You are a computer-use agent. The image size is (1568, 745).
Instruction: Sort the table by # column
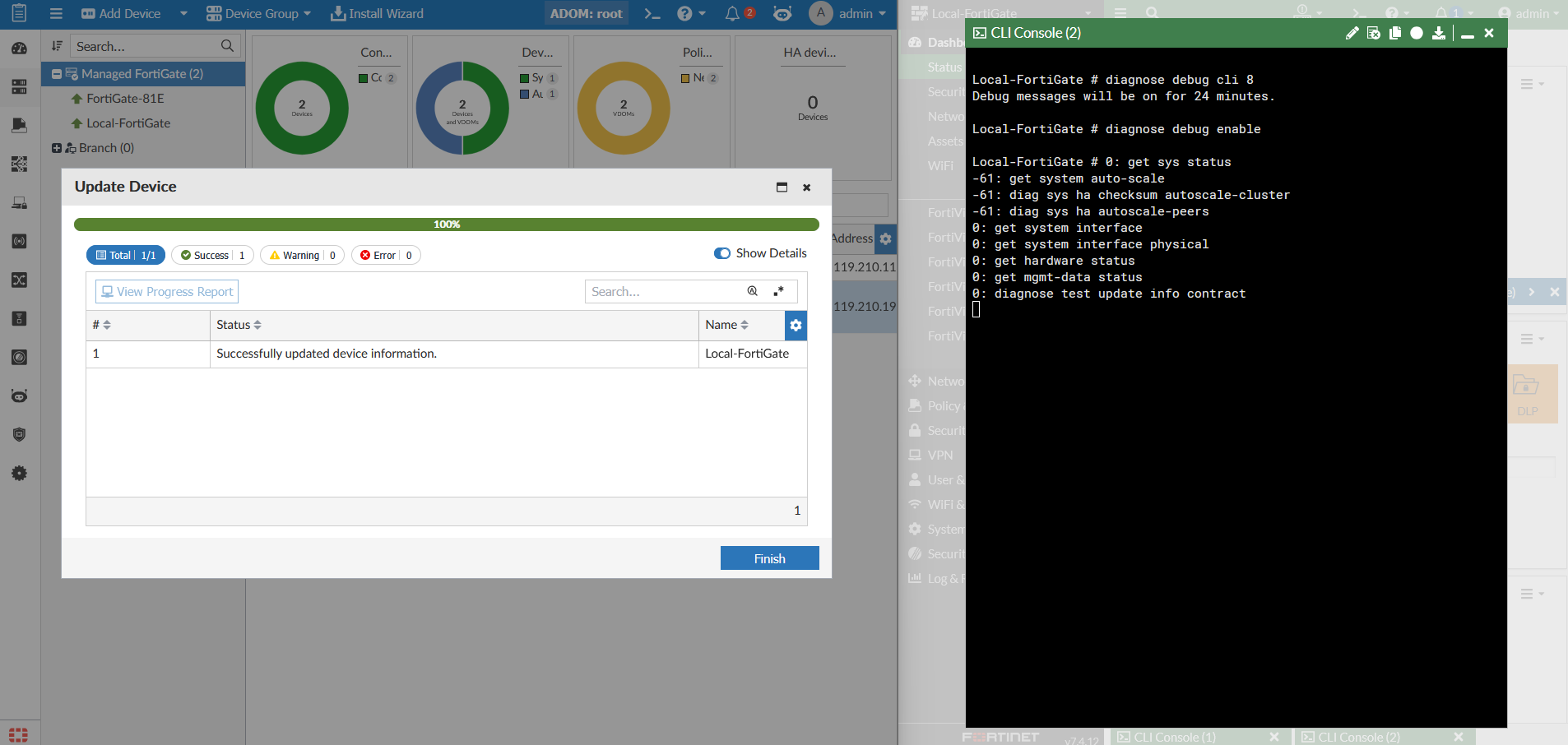tap(101, 326)
